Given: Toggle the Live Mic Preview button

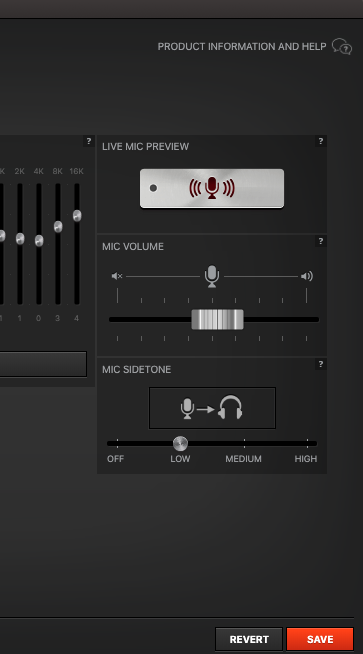Looking at the screenshot, I should [x=212, y=188].
